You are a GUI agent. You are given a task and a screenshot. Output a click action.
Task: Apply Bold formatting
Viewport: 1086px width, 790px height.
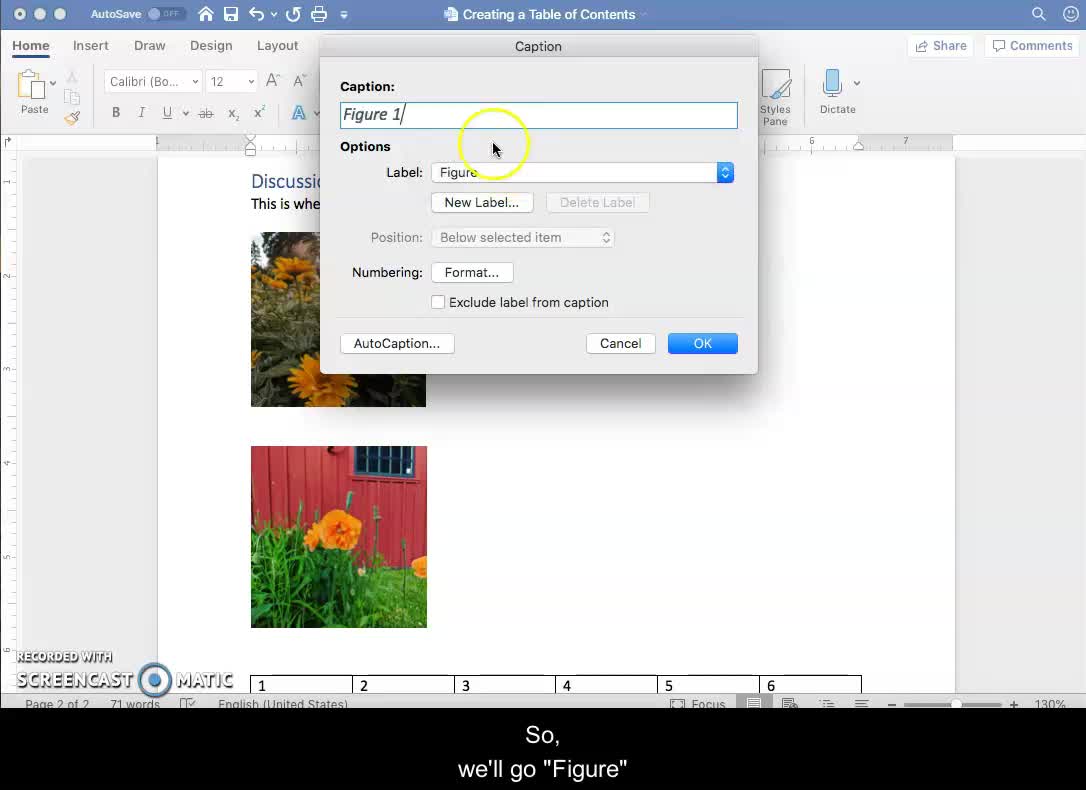pyautogui.click(x=116, y=113)
